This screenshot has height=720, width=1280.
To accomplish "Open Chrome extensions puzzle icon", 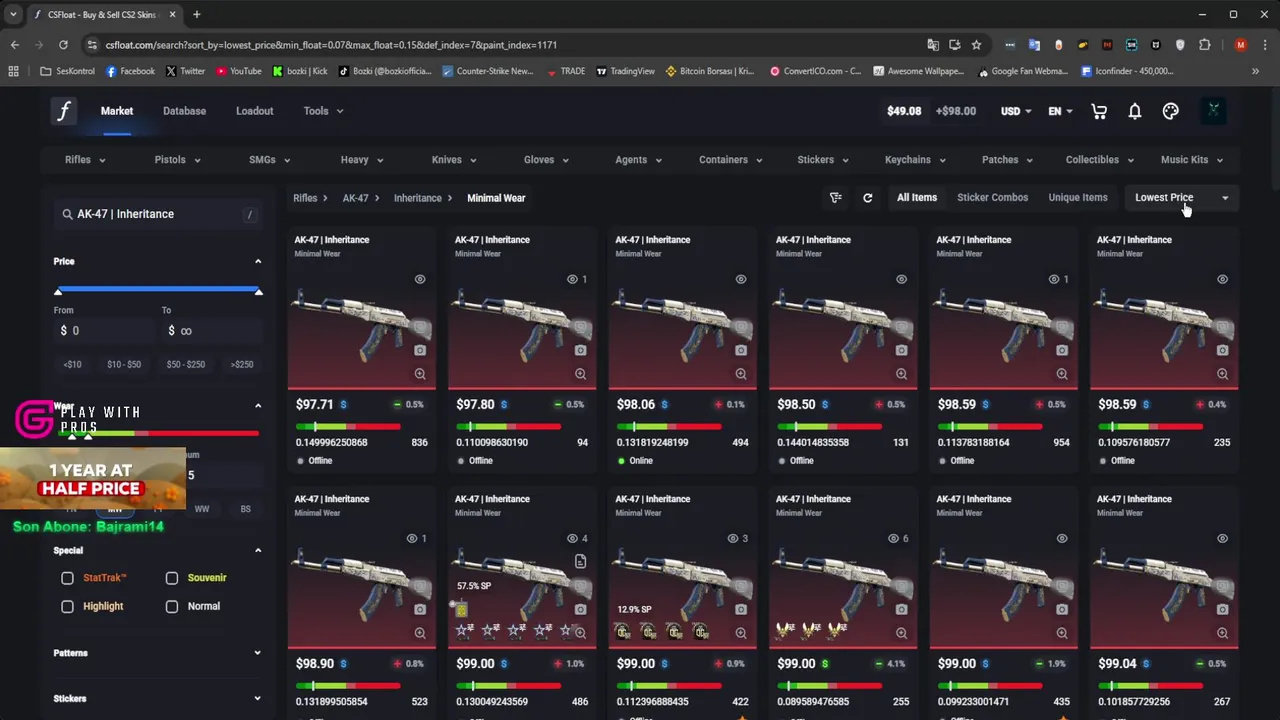I will (1204, 45).
